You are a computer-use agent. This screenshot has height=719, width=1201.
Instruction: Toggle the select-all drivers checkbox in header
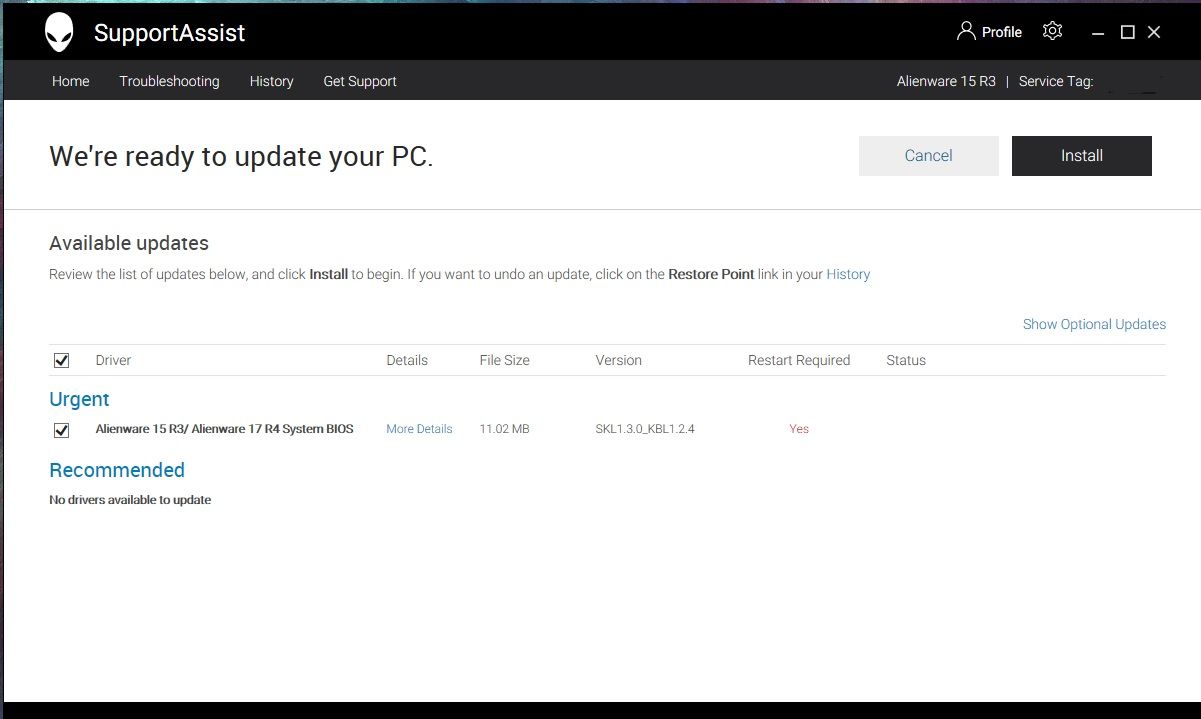point(61,360)
